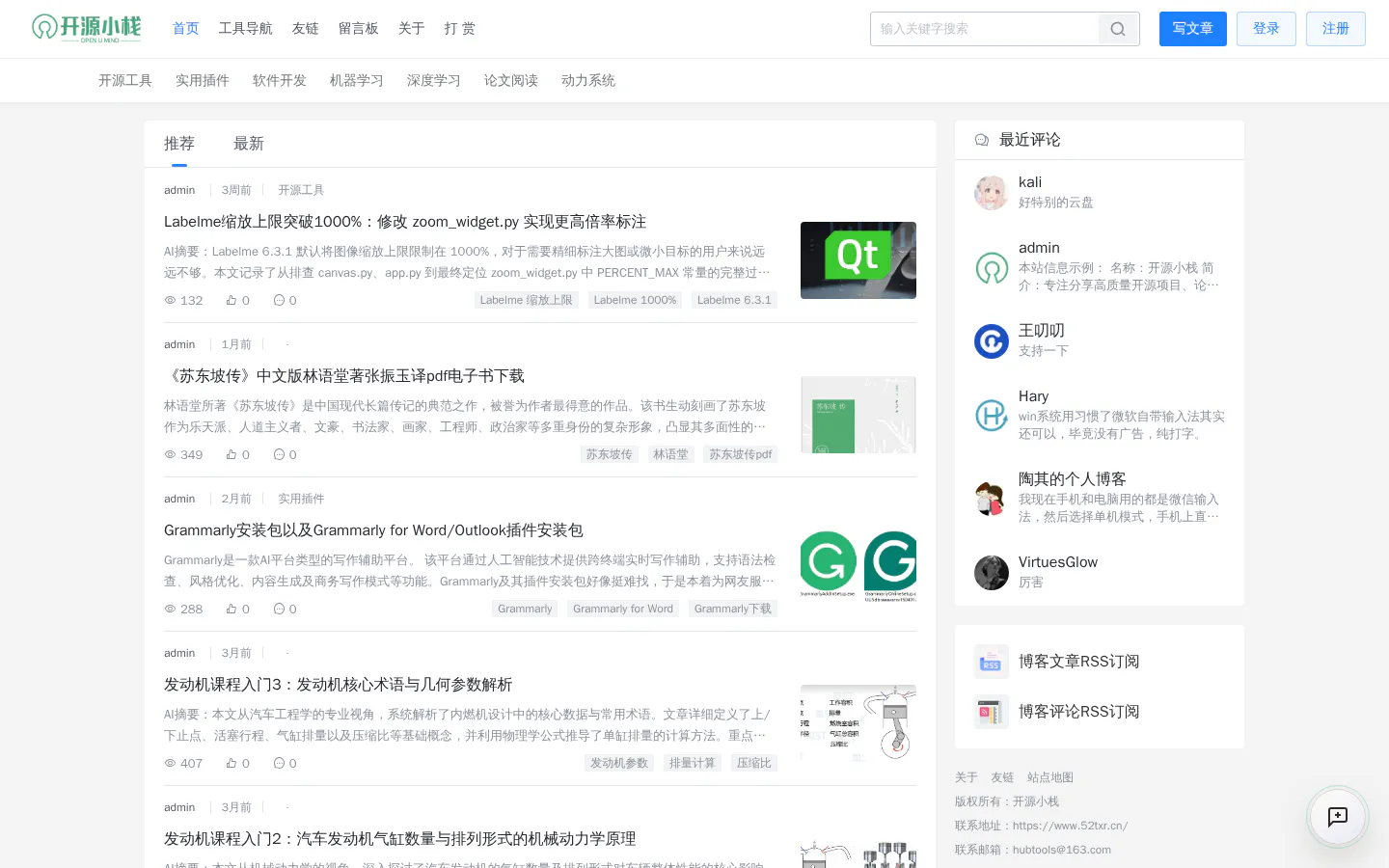Viewport: 1389px width, 868px height.
Task: Click the 苏东坡传 book cover thumbnail
Action: pyautogui.click(x=858, y=415)
